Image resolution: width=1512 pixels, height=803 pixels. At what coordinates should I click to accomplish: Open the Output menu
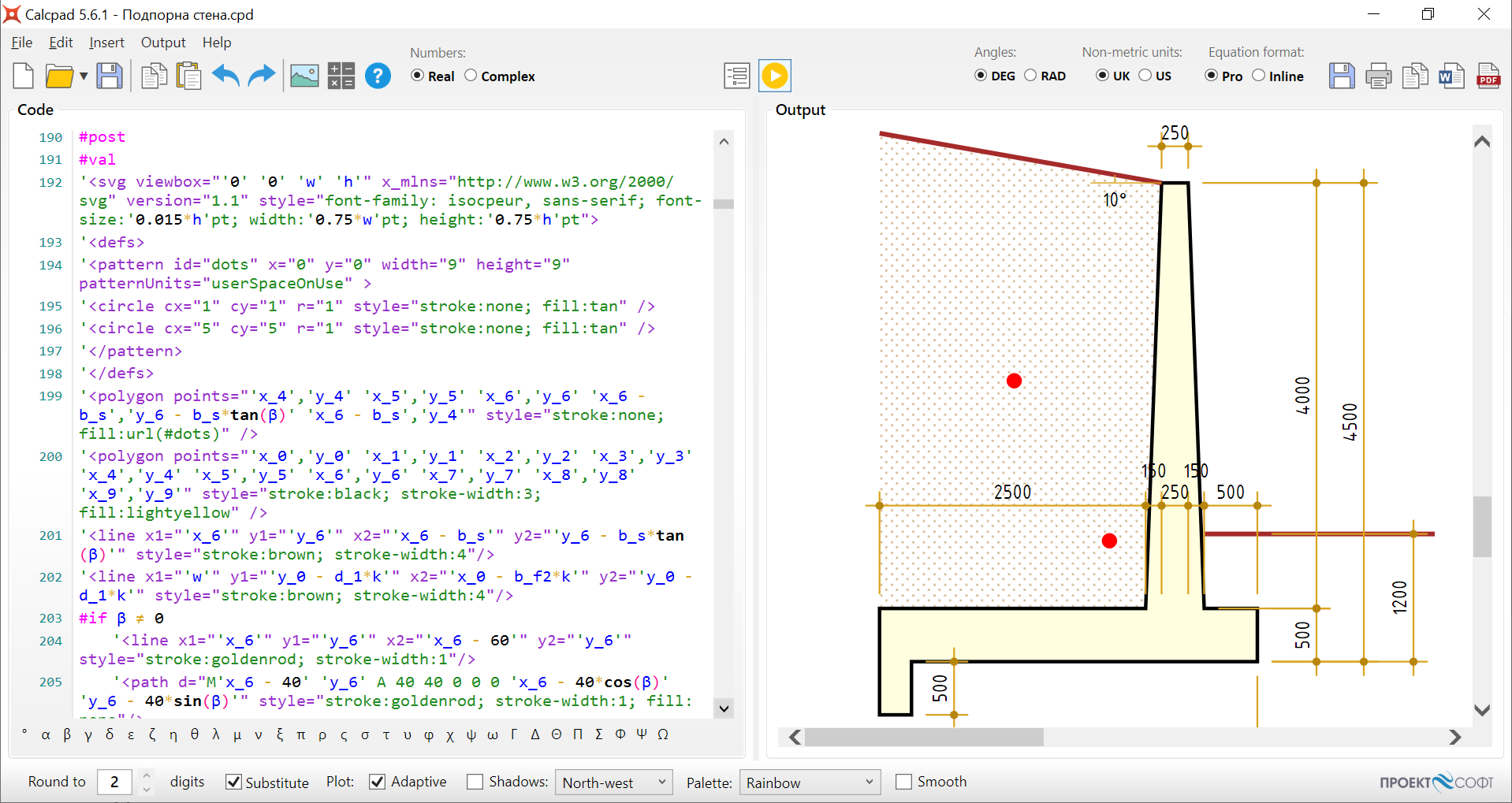pyautogui.click(x=163, y=43)
